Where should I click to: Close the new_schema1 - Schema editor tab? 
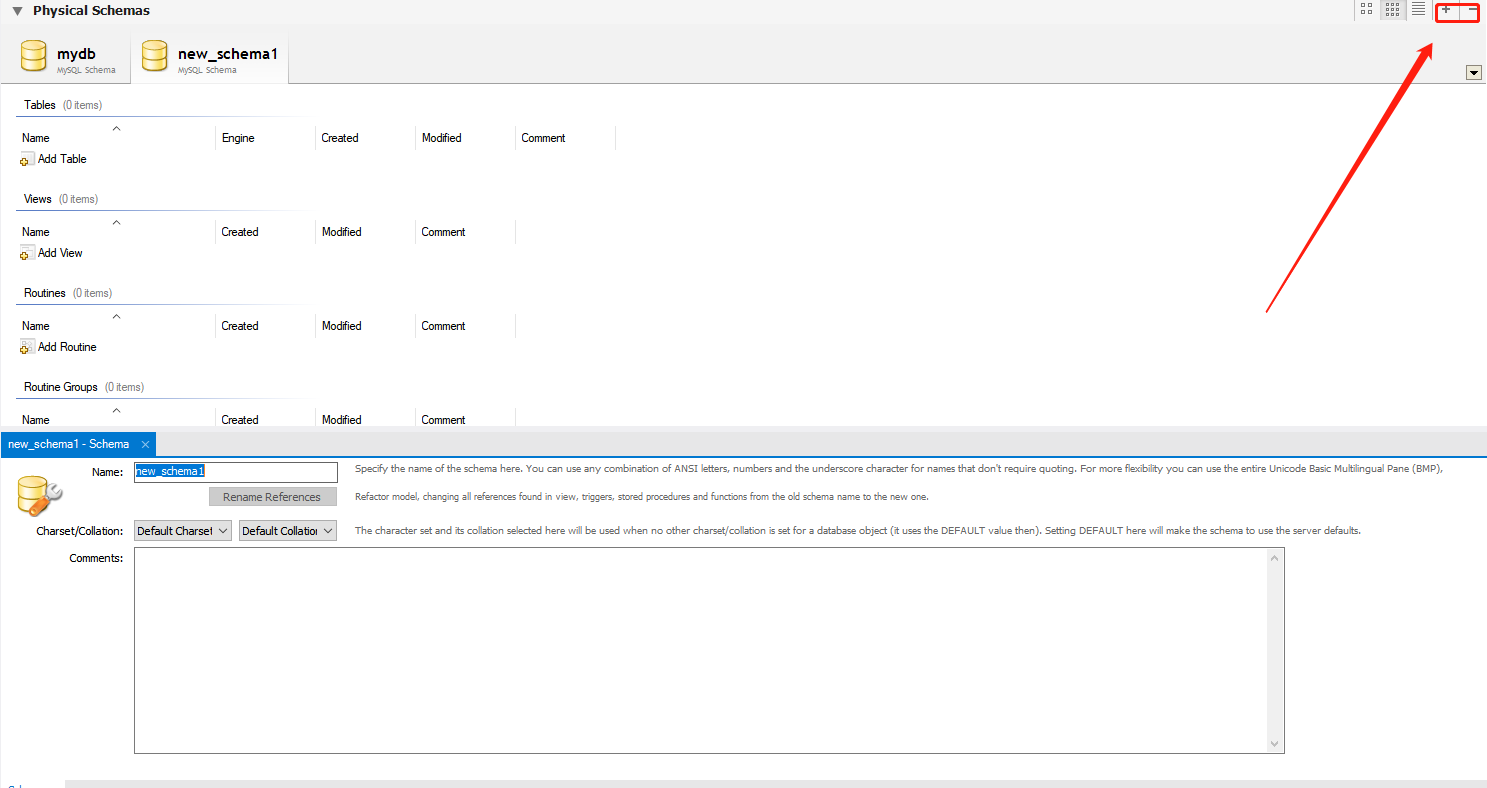[x=145, y=444]
